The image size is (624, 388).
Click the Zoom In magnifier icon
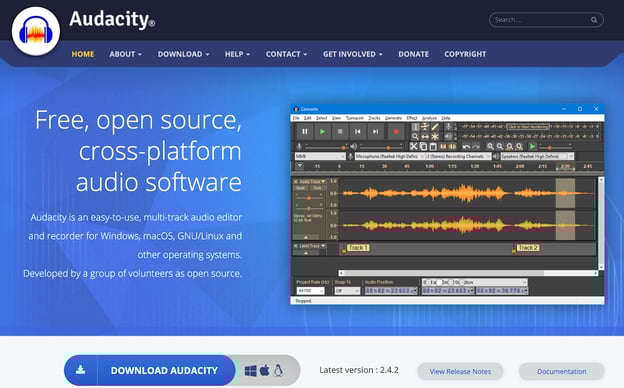(x=490, y=146)
